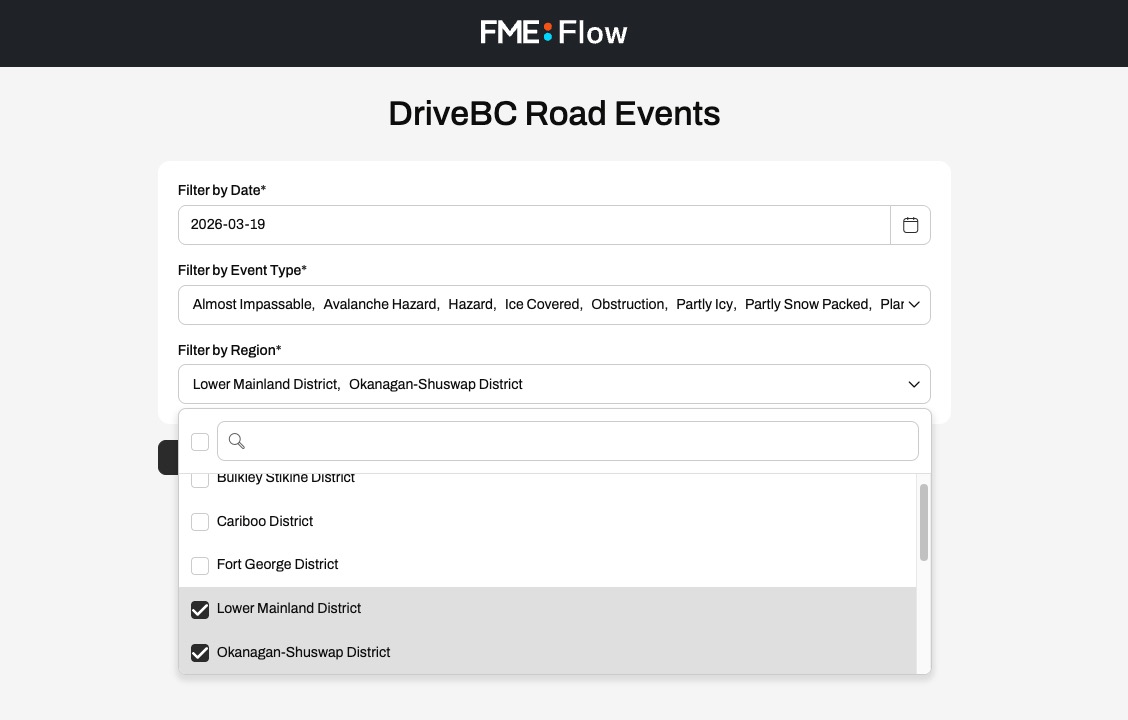Uncheck the Okanagan-Shuswap District checkbox
1128x720 pixels.
pos(200,652)
